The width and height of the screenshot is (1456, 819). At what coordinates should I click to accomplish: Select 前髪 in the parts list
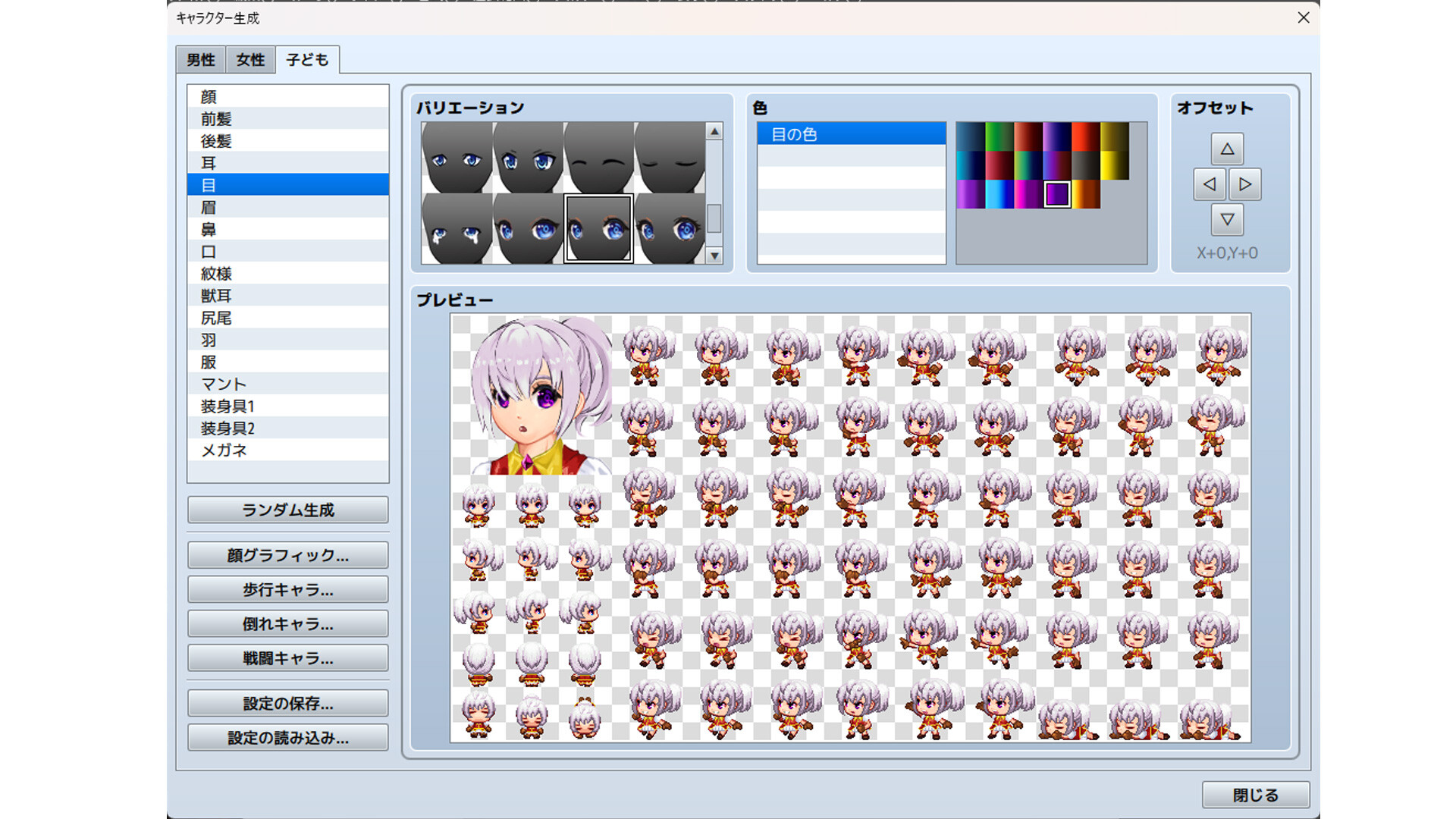tap(288, 118)
